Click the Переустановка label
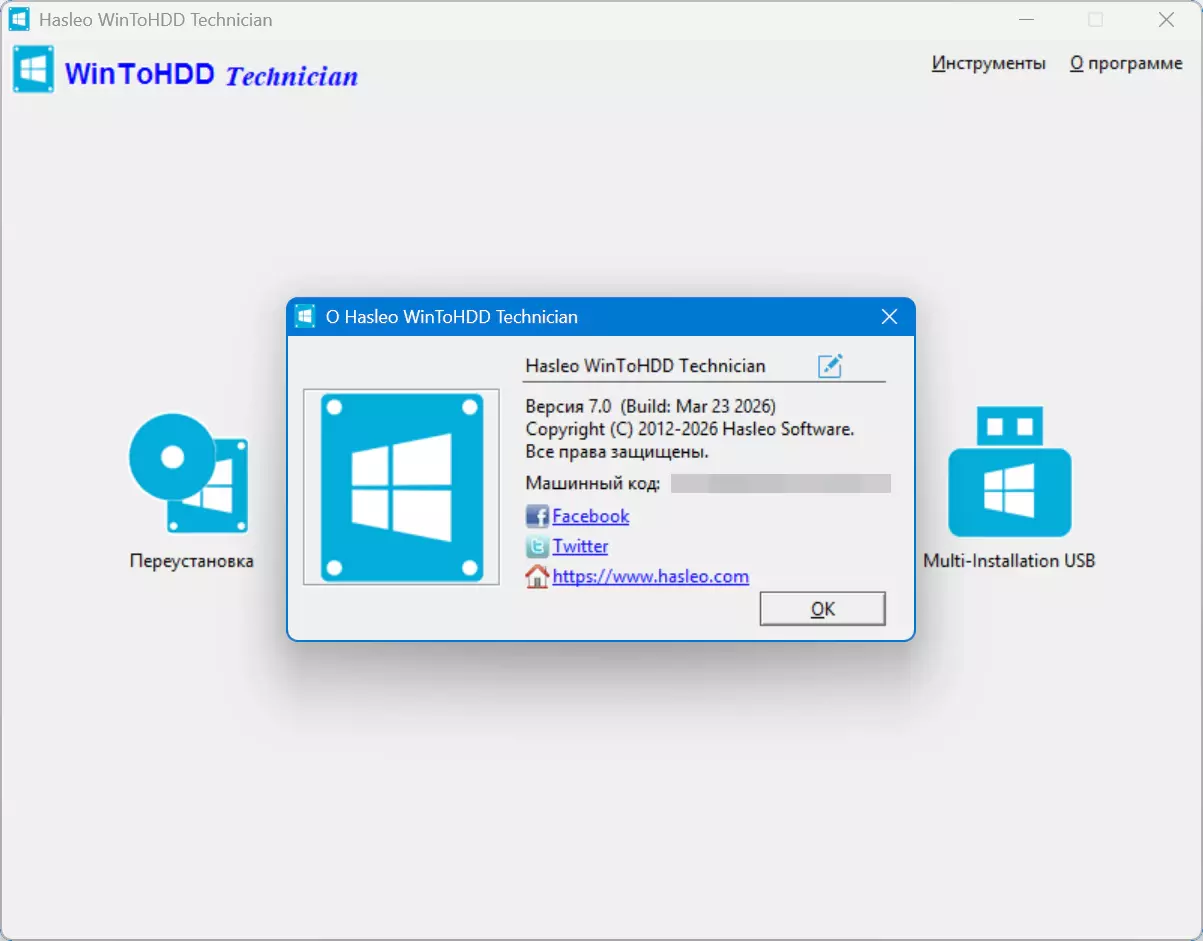The image size is (1203, 941). coord(191,561)
